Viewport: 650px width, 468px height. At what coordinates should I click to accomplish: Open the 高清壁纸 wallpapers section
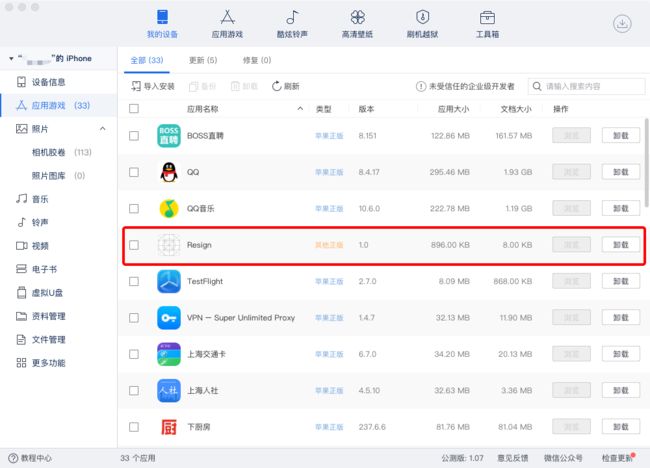357,24
